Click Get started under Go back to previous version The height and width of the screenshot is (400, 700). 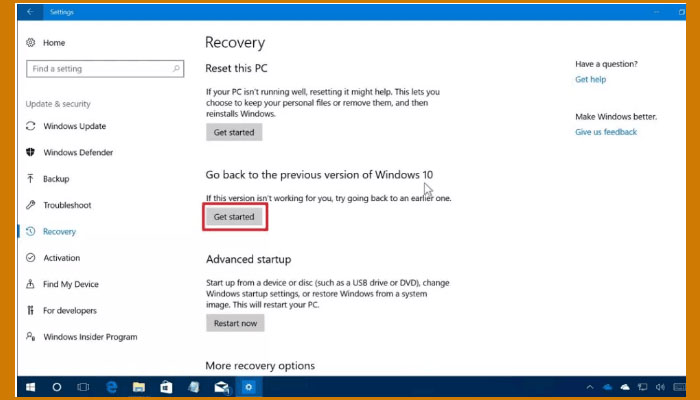coord(234,217)
